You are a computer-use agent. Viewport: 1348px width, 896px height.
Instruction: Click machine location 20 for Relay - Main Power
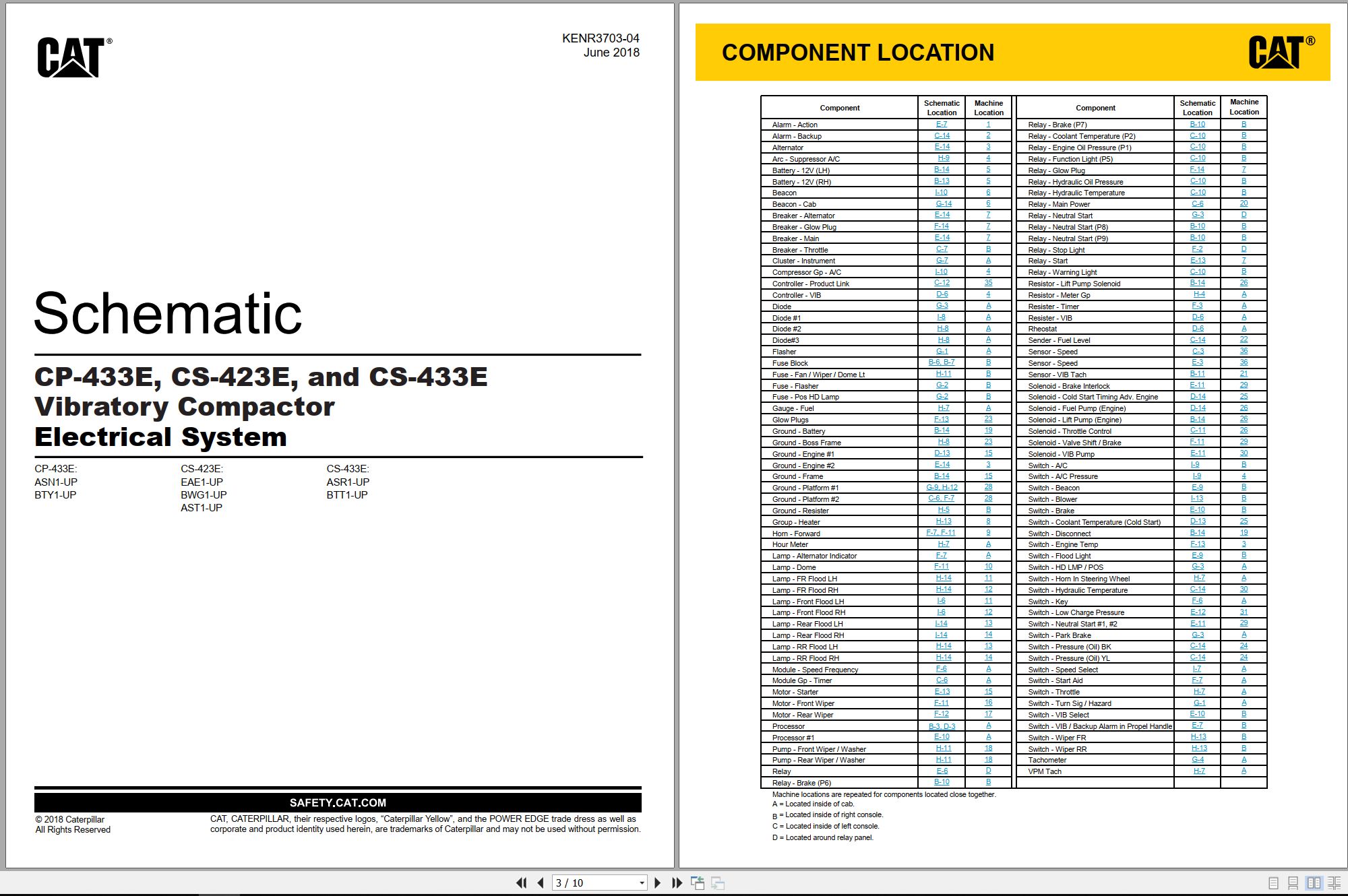pos(1244,204)
